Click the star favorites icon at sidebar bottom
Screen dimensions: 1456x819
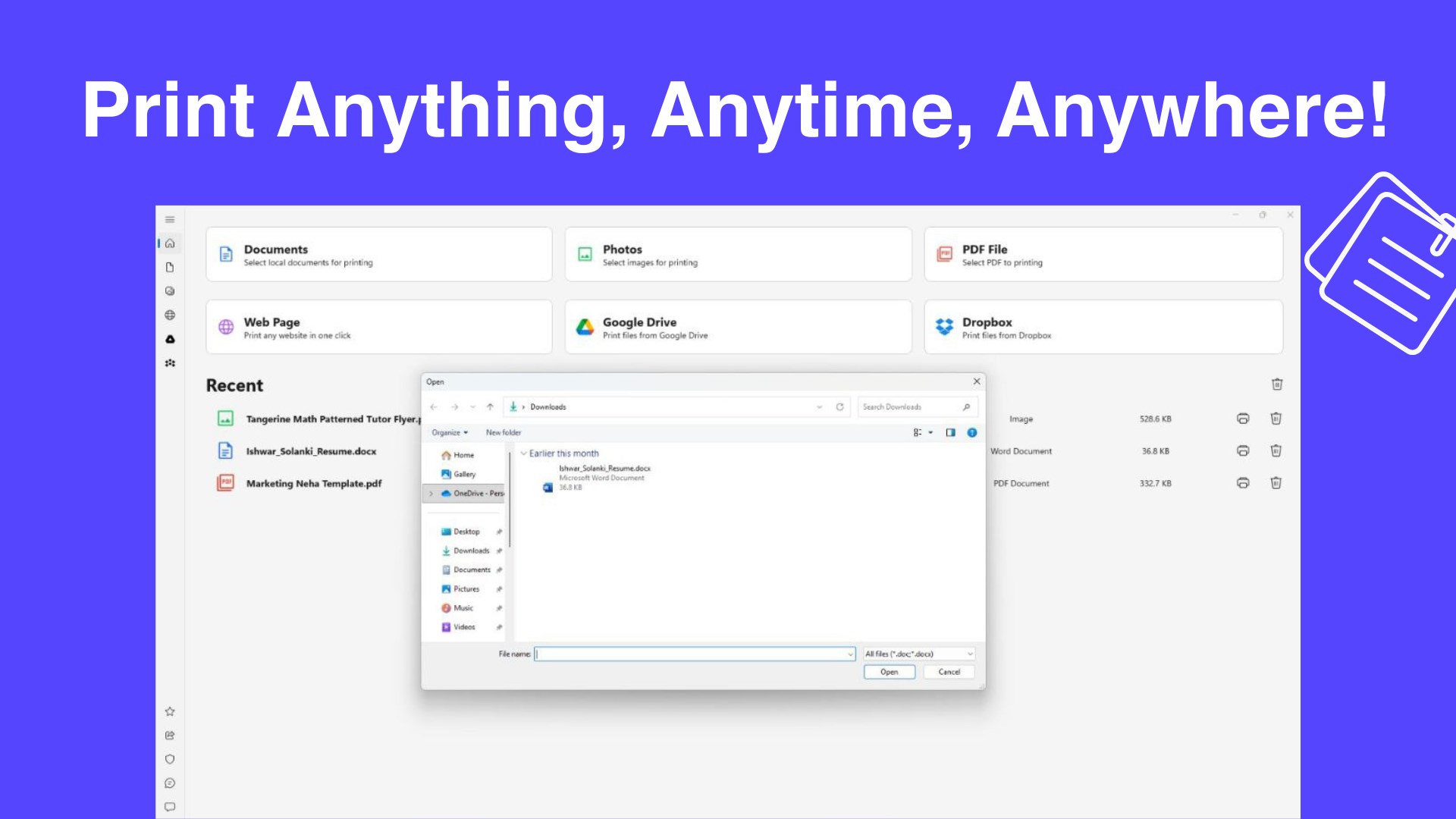tap(170, 711)
